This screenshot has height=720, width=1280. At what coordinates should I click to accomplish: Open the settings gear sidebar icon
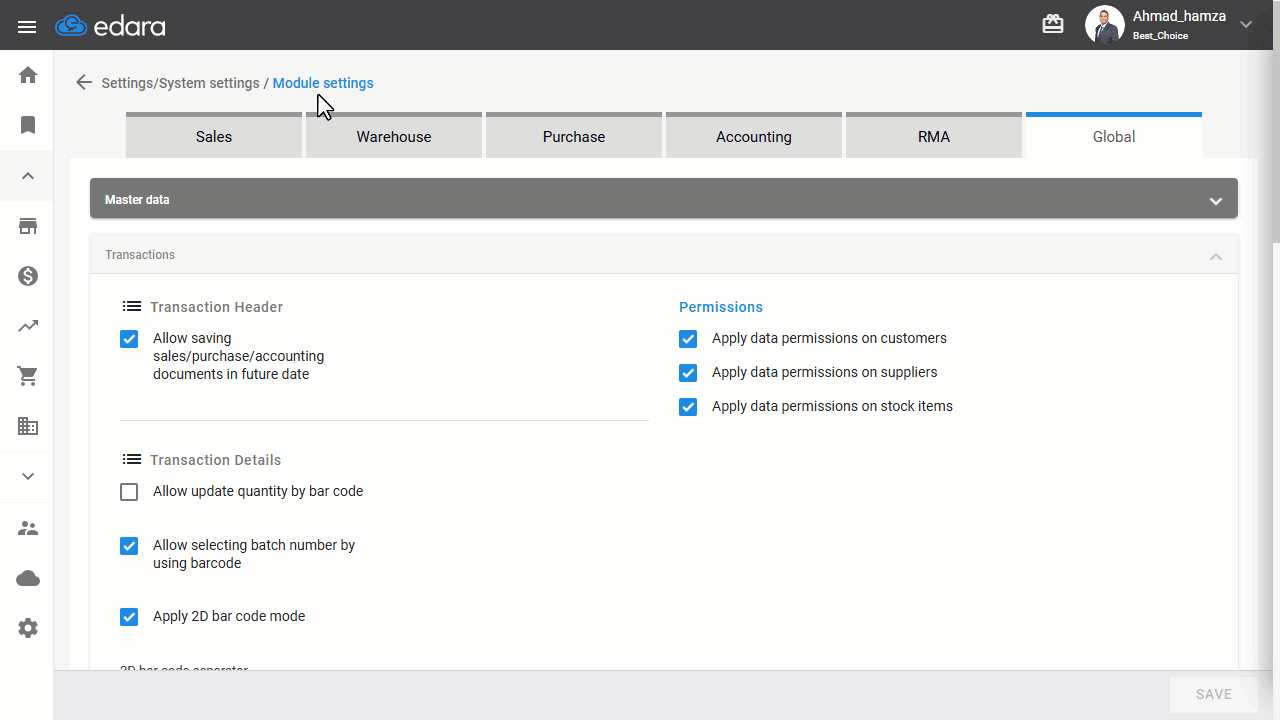pos(28,628)
